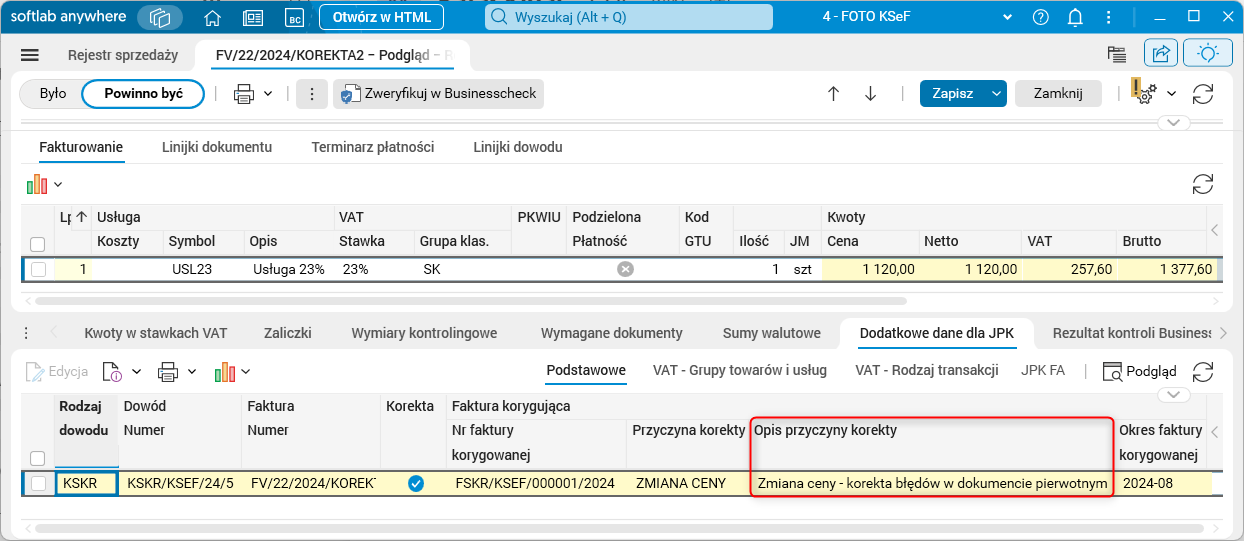Screen dimensions: 1244x541
Task: Toggle the light theme sun button
Action: click(1208, 54)
